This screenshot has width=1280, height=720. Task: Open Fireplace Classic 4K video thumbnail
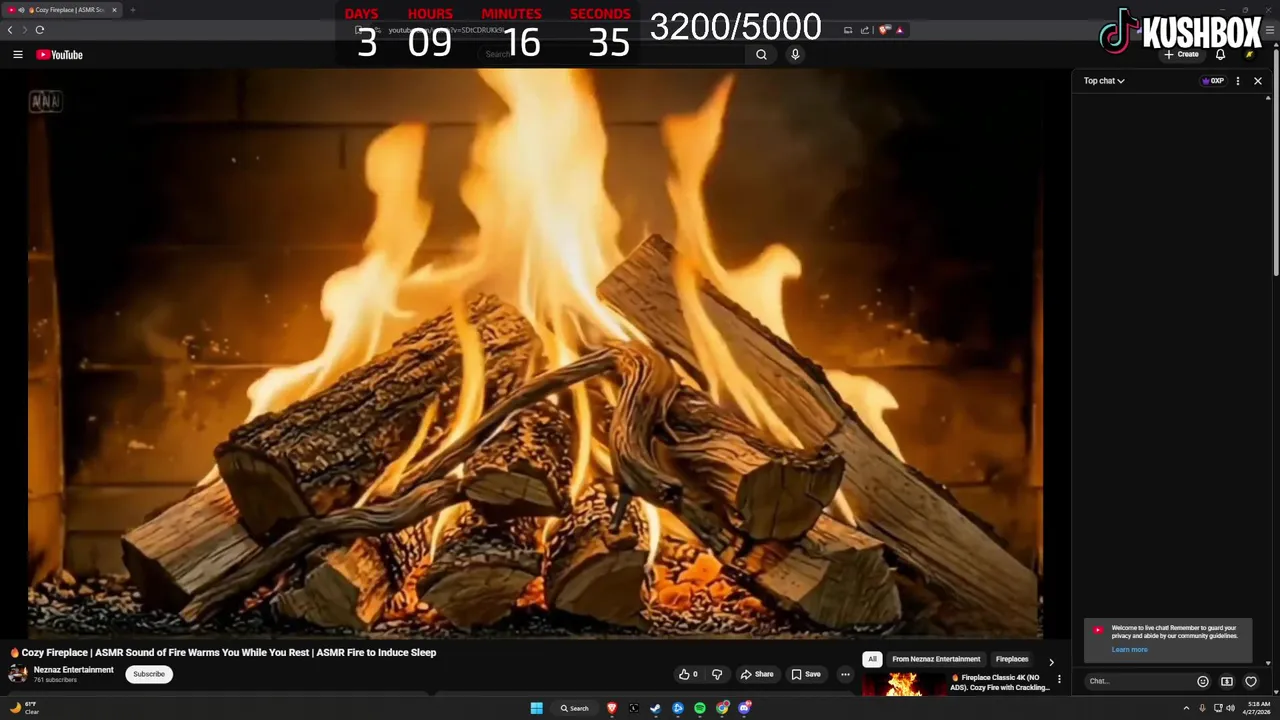coord(903,684)
